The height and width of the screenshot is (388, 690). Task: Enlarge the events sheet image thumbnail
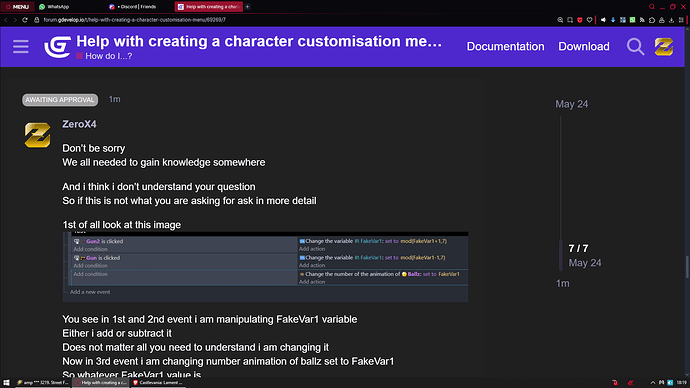pyautogui.click(x=265, y=267)
